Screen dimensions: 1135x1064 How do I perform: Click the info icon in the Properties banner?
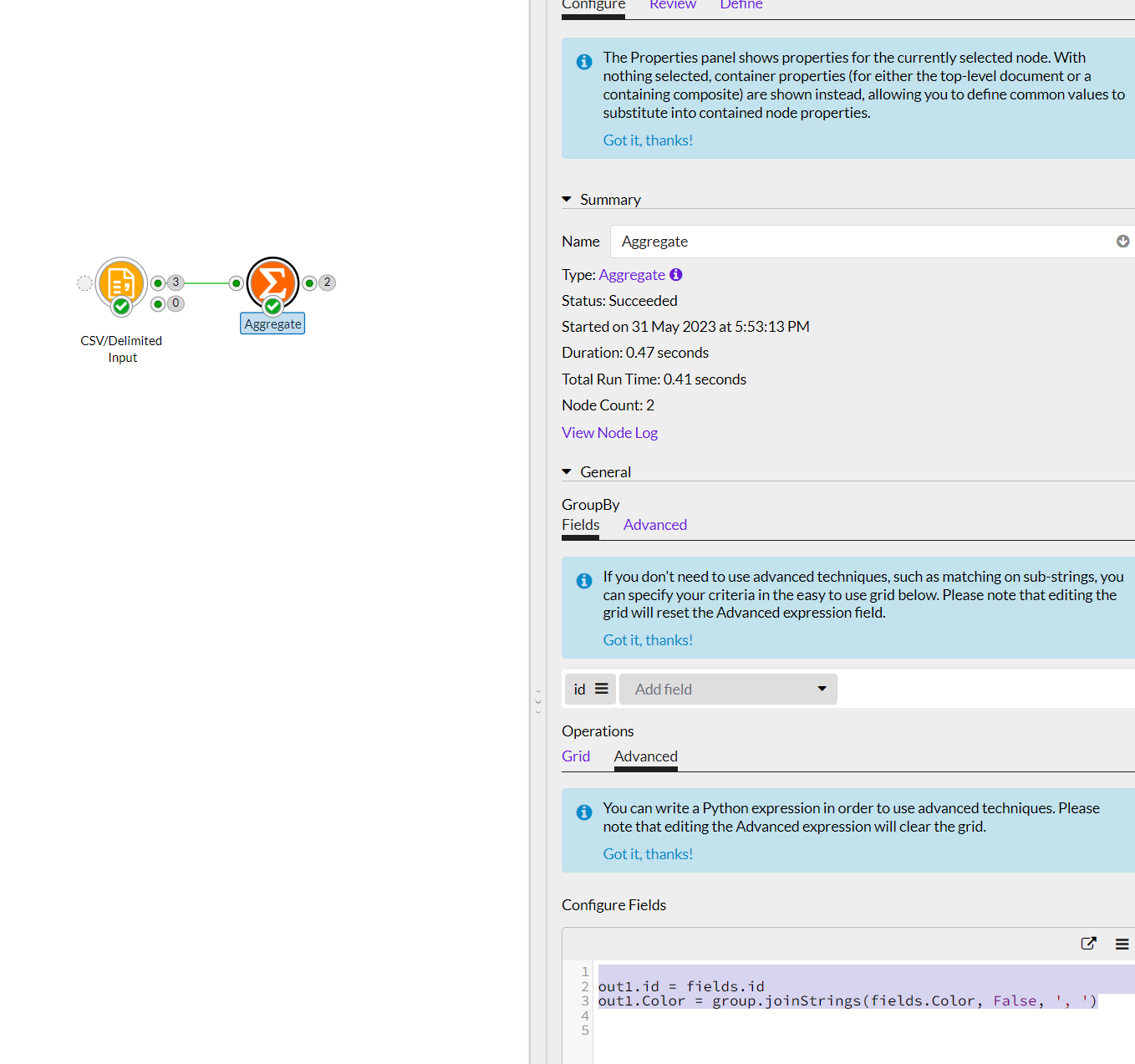coord(583,61)
